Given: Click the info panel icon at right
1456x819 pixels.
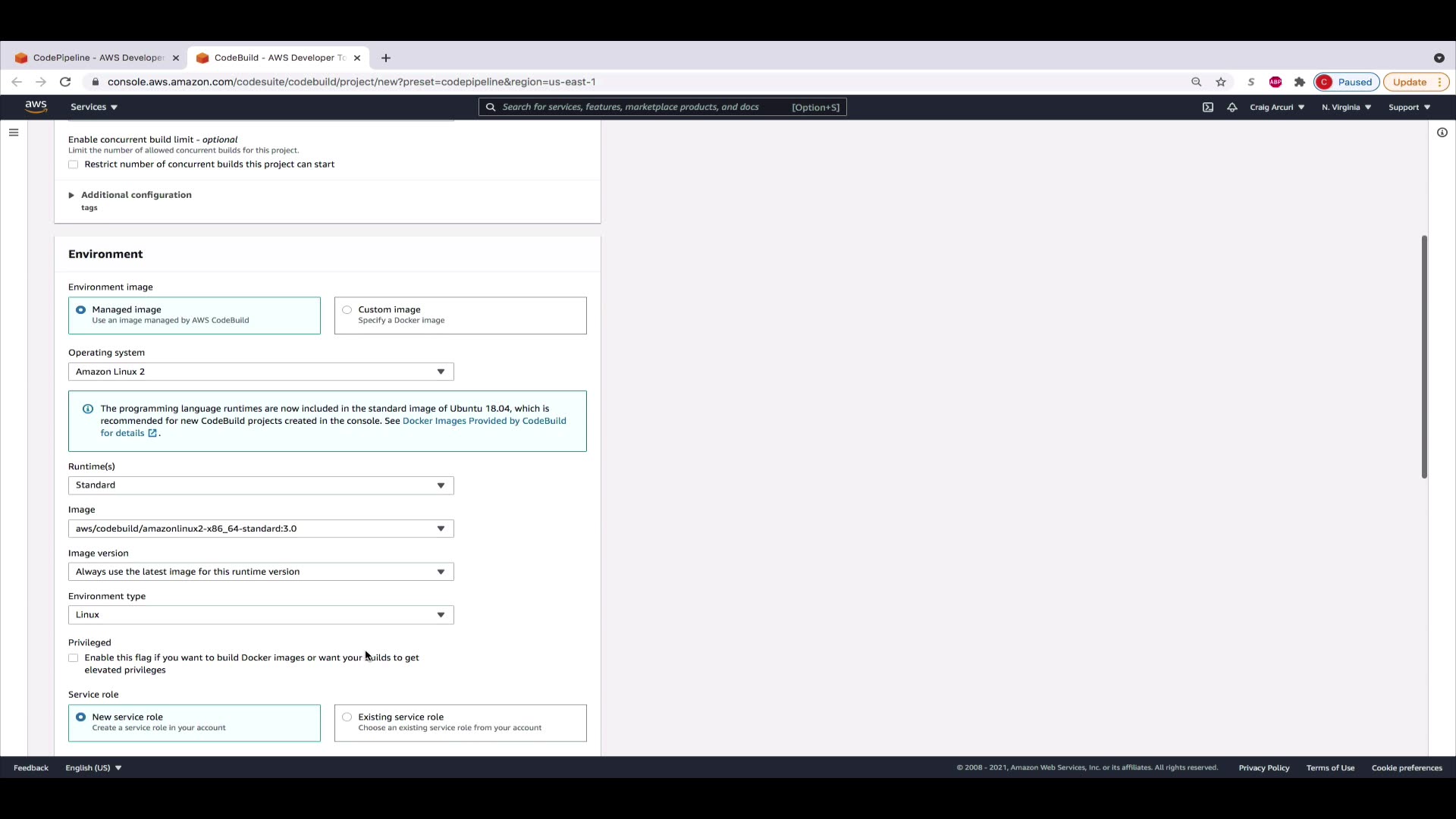Looking at the screenshot, I should point(1442,133).
